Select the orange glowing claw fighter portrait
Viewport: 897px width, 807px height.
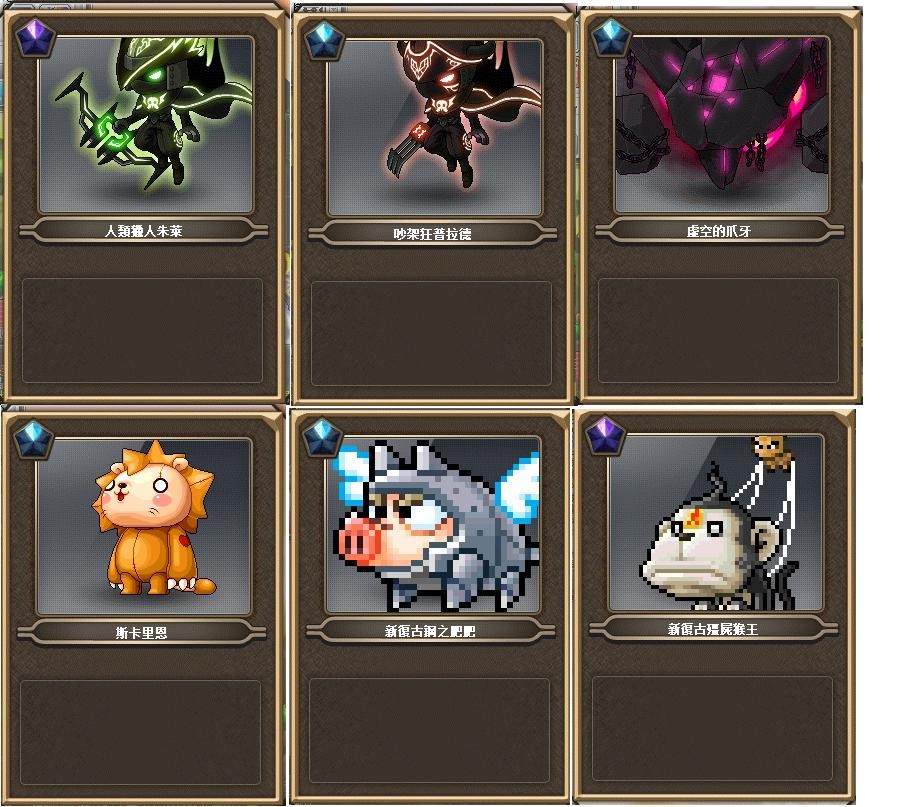pyautogui.click(x=435, y=127)
